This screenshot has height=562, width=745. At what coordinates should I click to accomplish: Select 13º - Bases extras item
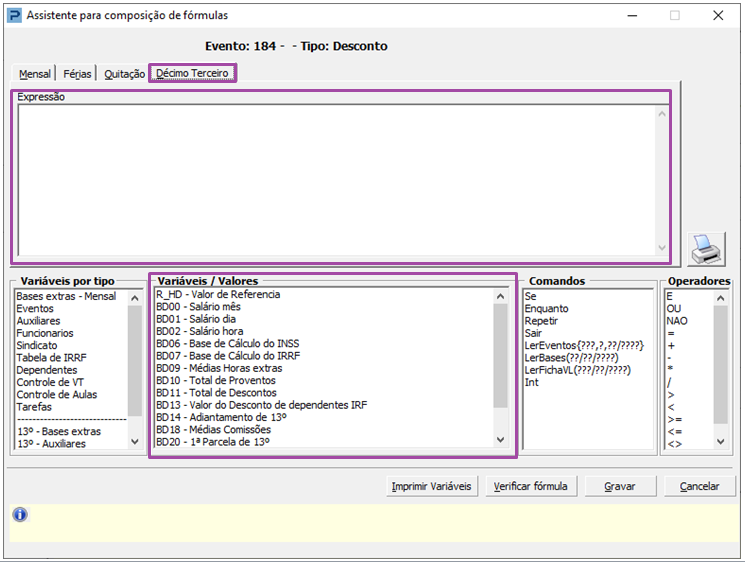(x=59, y=431)
